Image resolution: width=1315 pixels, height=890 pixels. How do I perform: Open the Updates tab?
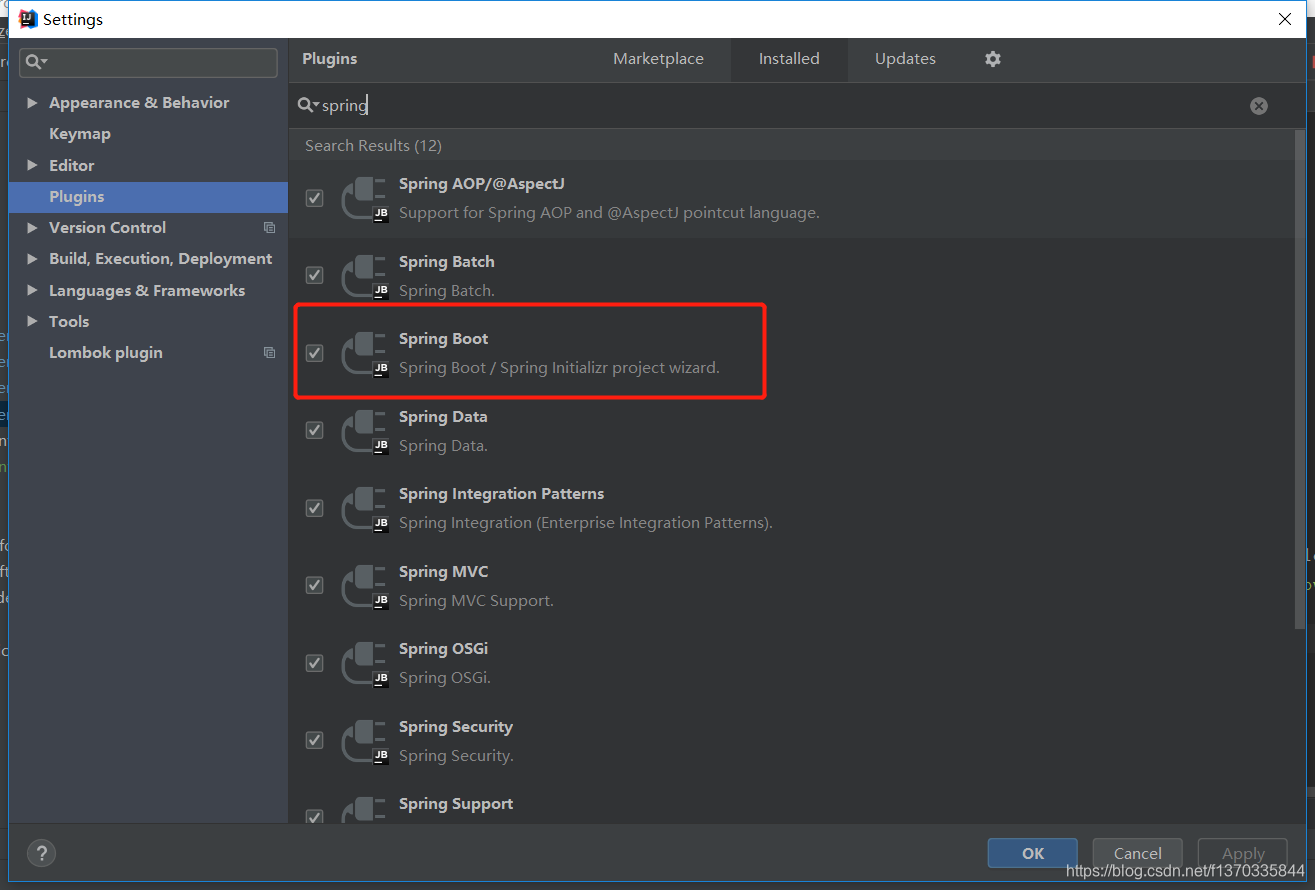(x=905, y=59)
